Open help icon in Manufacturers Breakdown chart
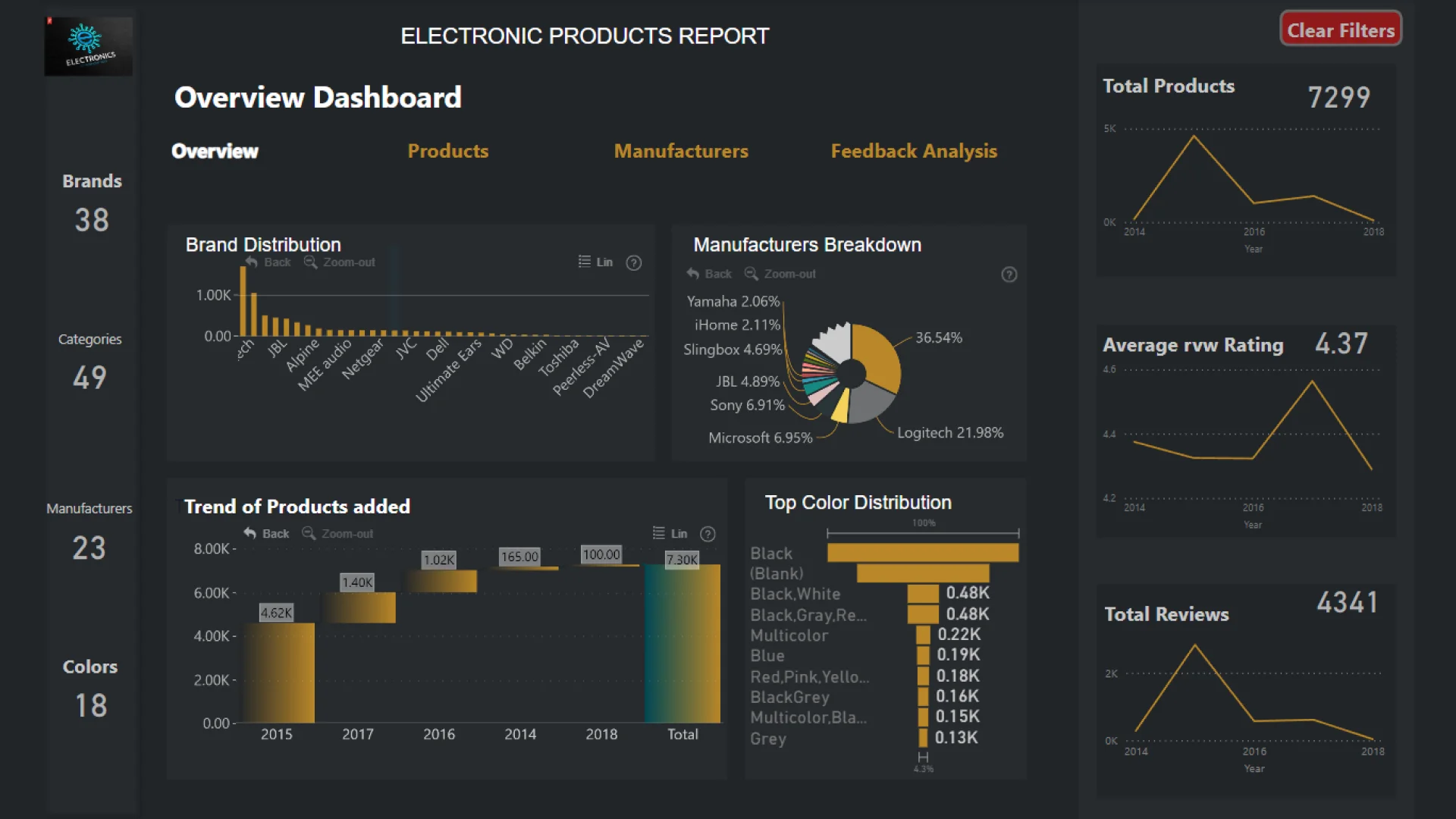 click(x=1009, y=275)
